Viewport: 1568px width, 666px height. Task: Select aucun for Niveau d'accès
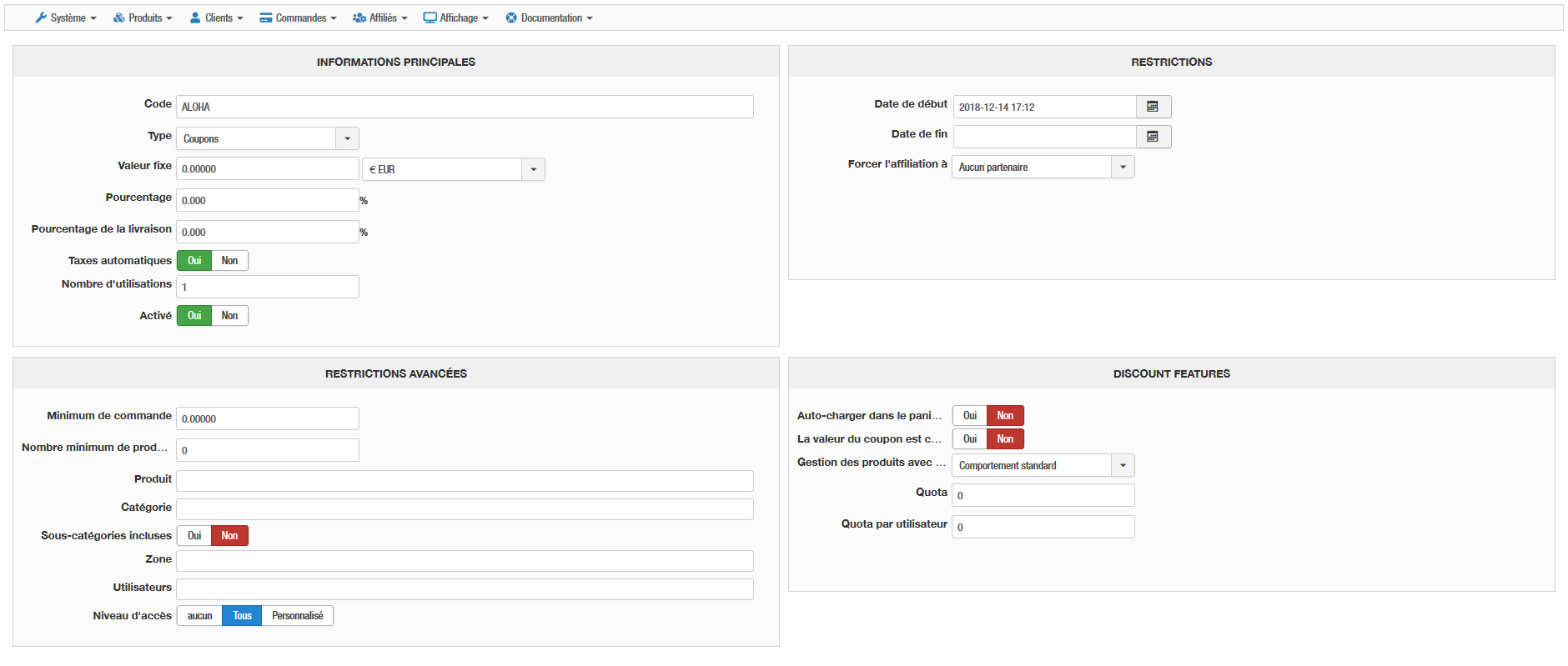199,616
